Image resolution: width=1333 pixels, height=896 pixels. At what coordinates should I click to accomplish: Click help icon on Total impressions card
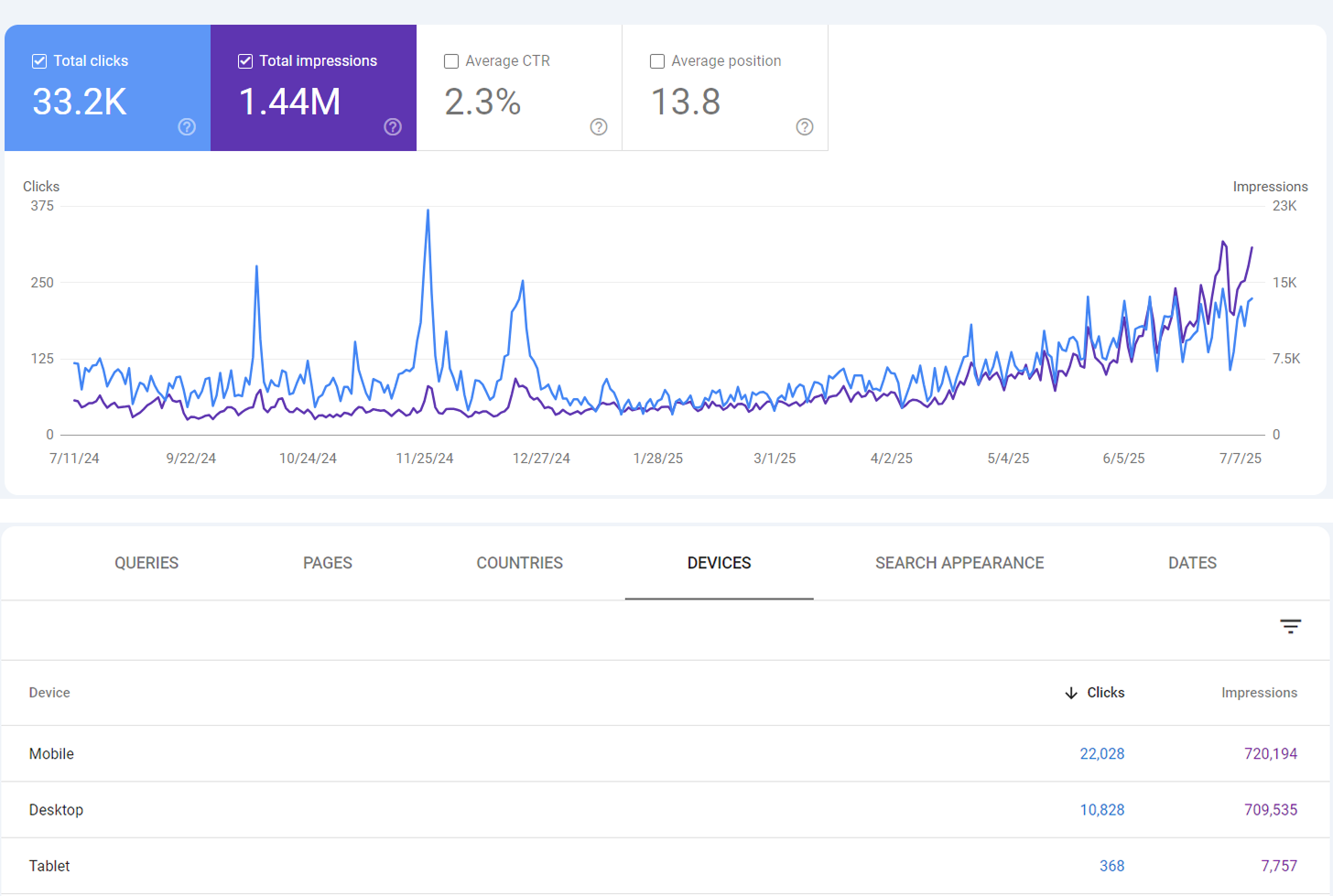(x=393, y=127)
